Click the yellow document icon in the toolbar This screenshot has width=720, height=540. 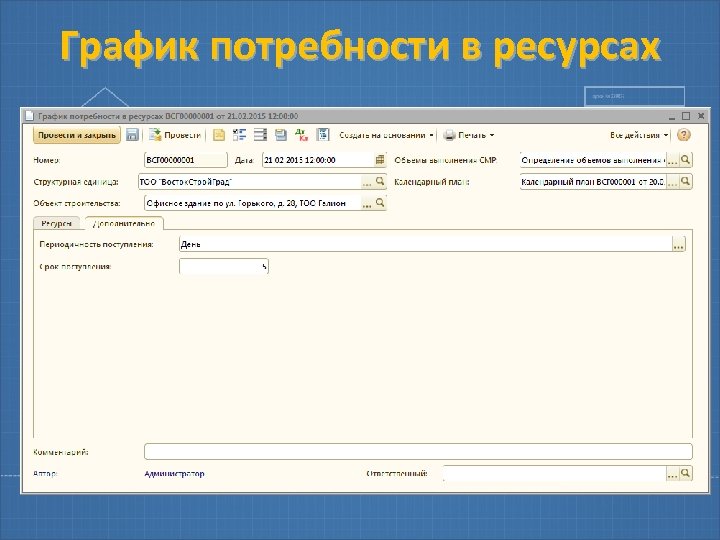click(219, 135)
